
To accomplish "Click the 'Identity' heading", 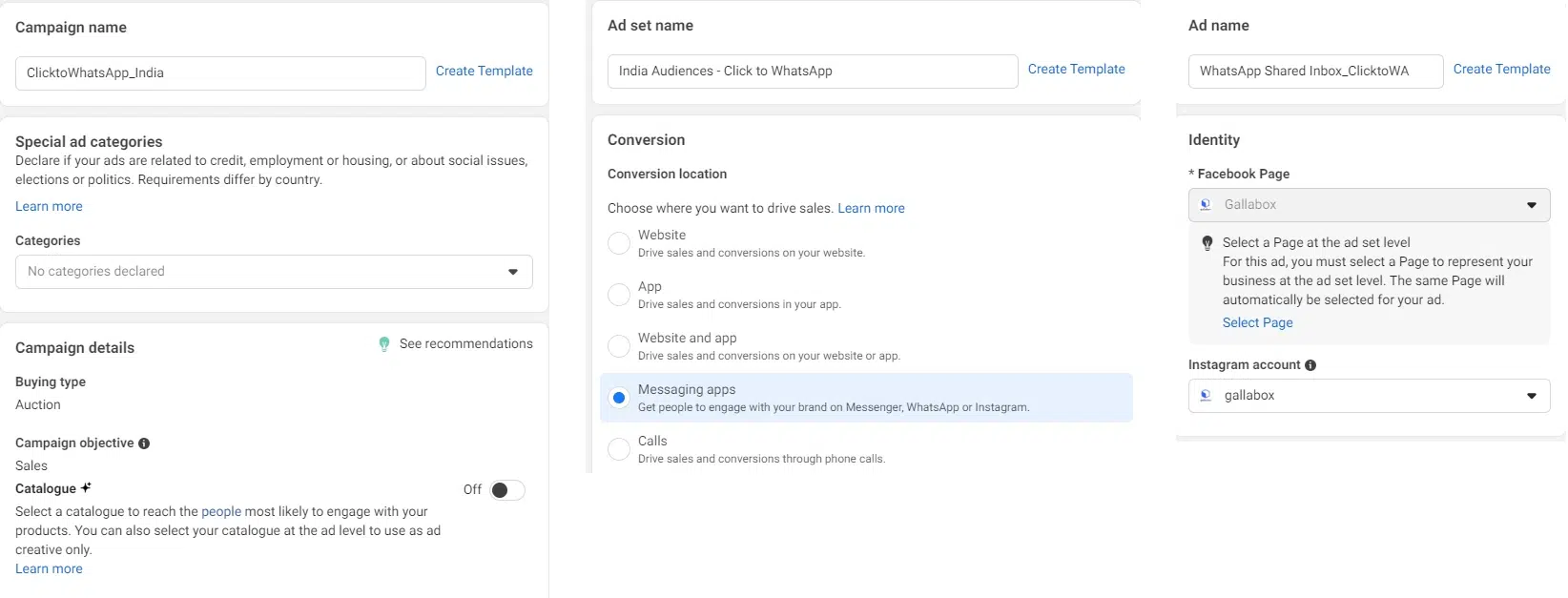I will [x=1214, y=140].
